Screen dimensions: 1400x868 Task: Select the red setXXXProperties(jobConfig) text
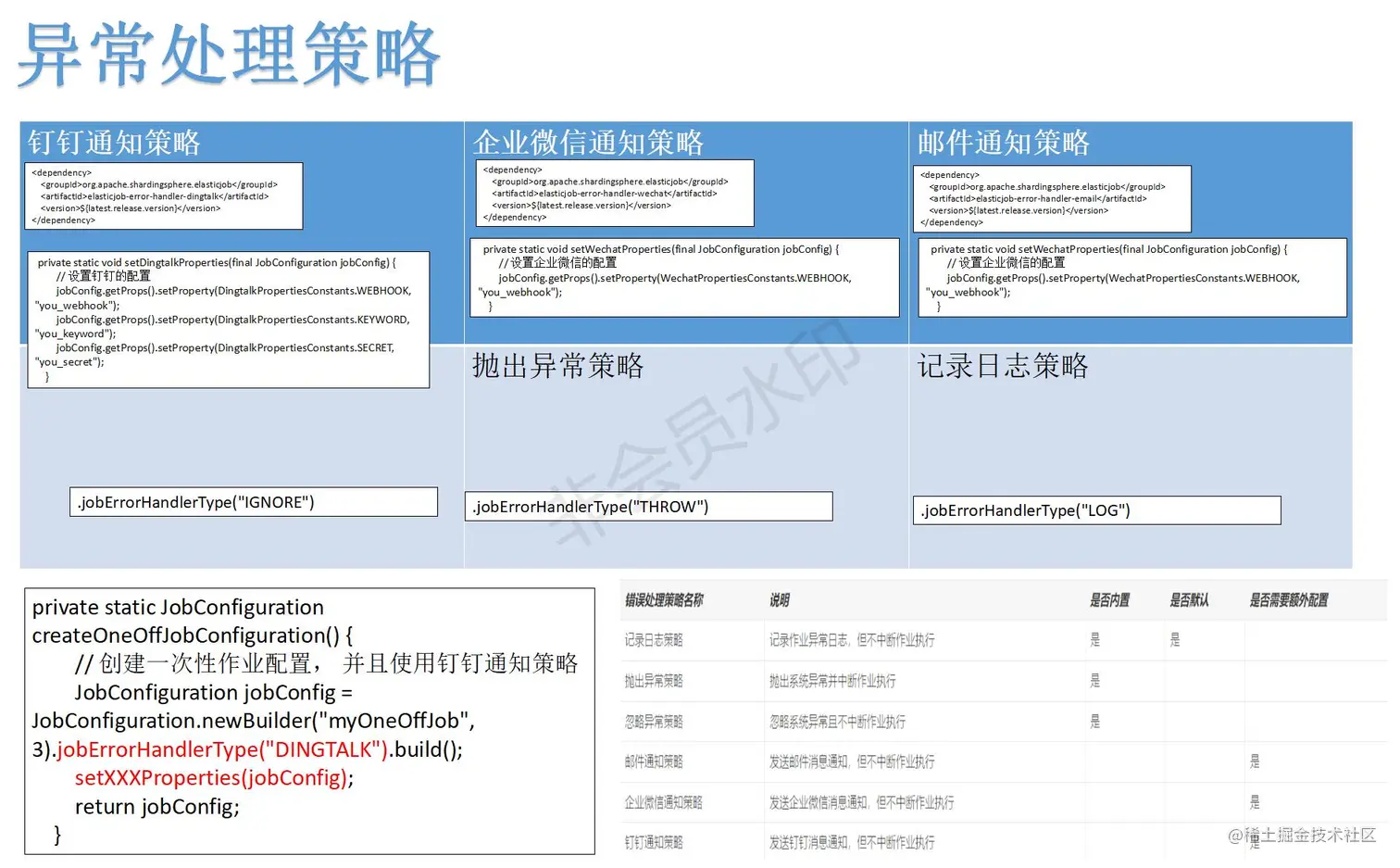[213, 777]
